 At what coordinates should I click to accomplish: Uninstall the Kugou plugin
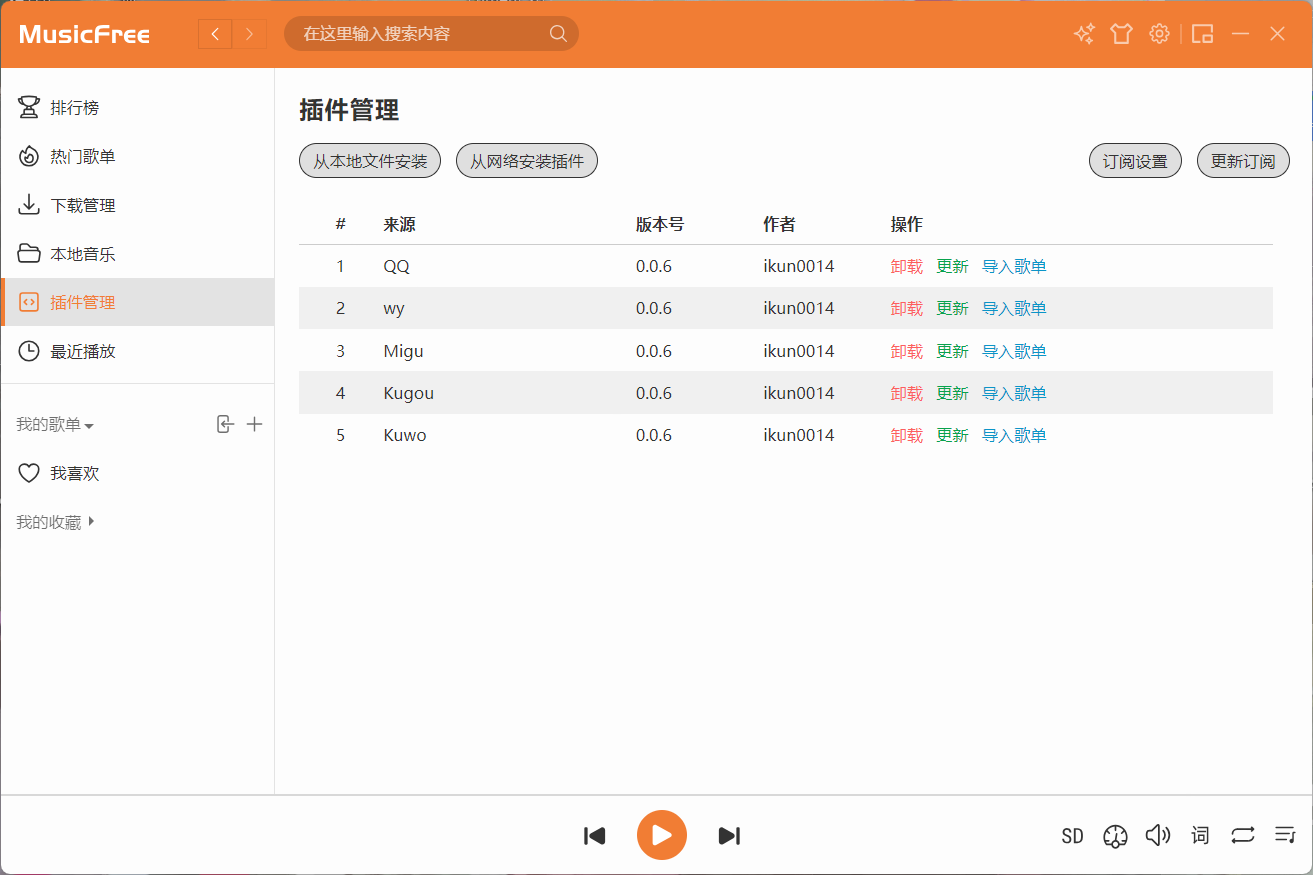coord(907,393)
